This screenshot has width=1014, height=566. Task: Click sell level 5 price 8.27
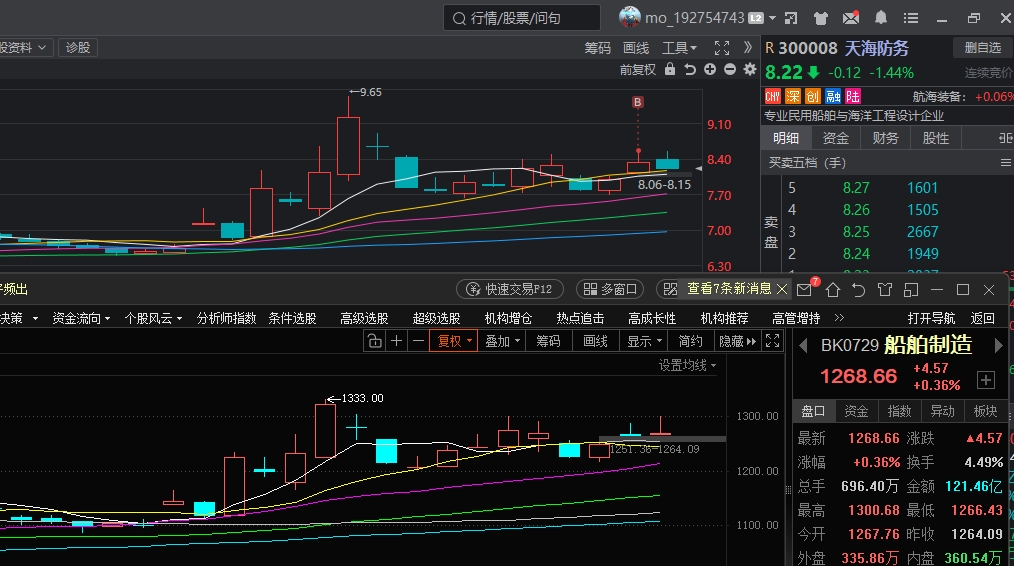(856, 188)
